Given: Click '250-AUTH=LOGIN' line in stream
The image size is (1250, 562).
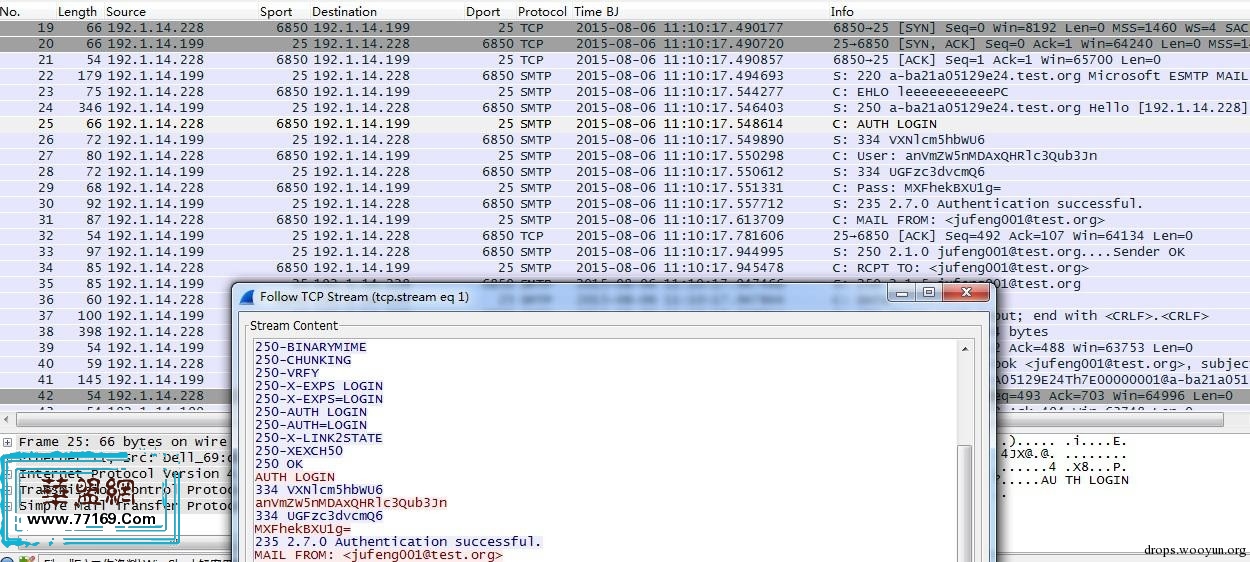Looking at the screenshot, I should tap(311, 425).
